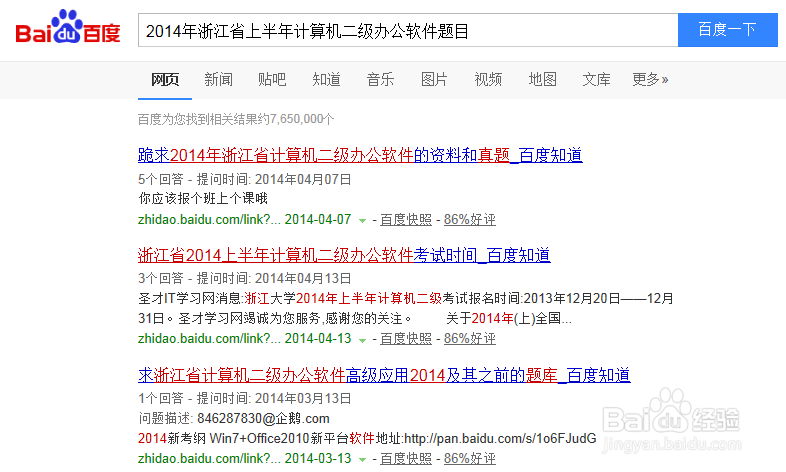Expand the dropdown arrow beside 2014-04-07
The height and width of the screenshot is (472, 786).
[x=362, y=220]
